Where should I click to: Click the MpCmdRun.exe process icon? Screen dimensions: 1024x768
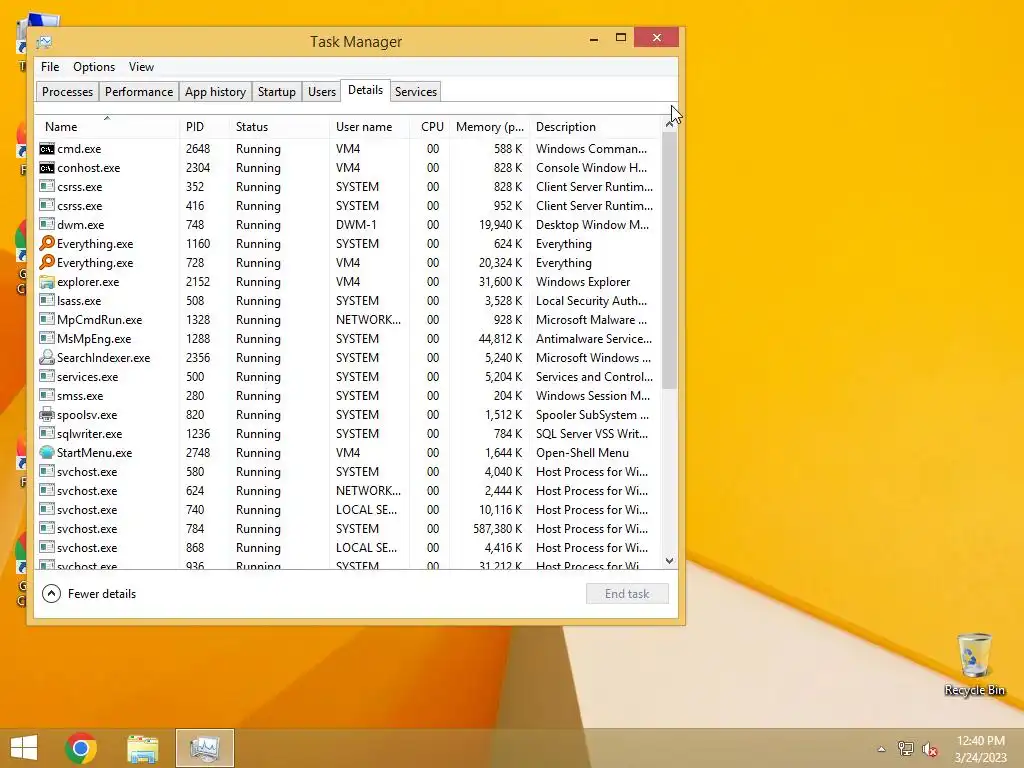[46, 319]
